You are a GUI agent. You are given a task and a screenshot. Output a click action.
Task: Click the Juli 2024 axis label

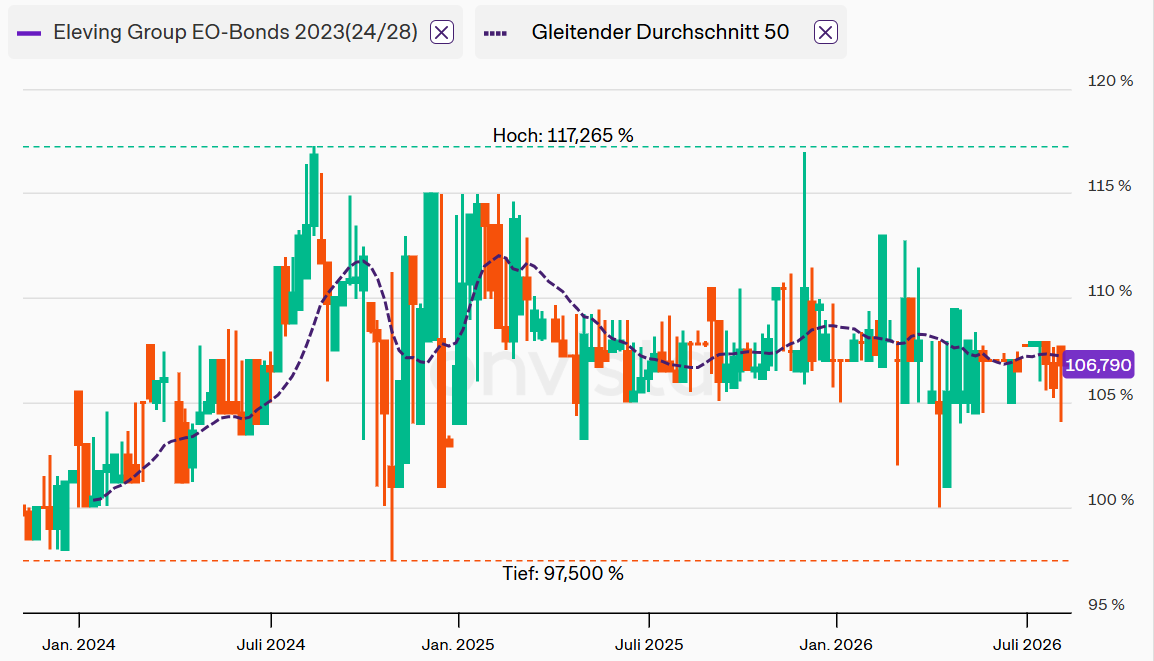coord(271,645)
